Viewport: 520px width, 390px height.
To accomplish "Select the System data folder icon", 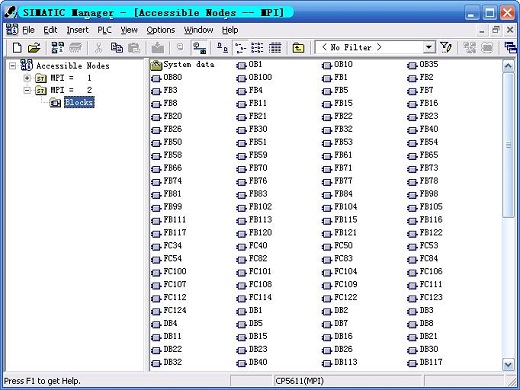I will tap(156, 65).
